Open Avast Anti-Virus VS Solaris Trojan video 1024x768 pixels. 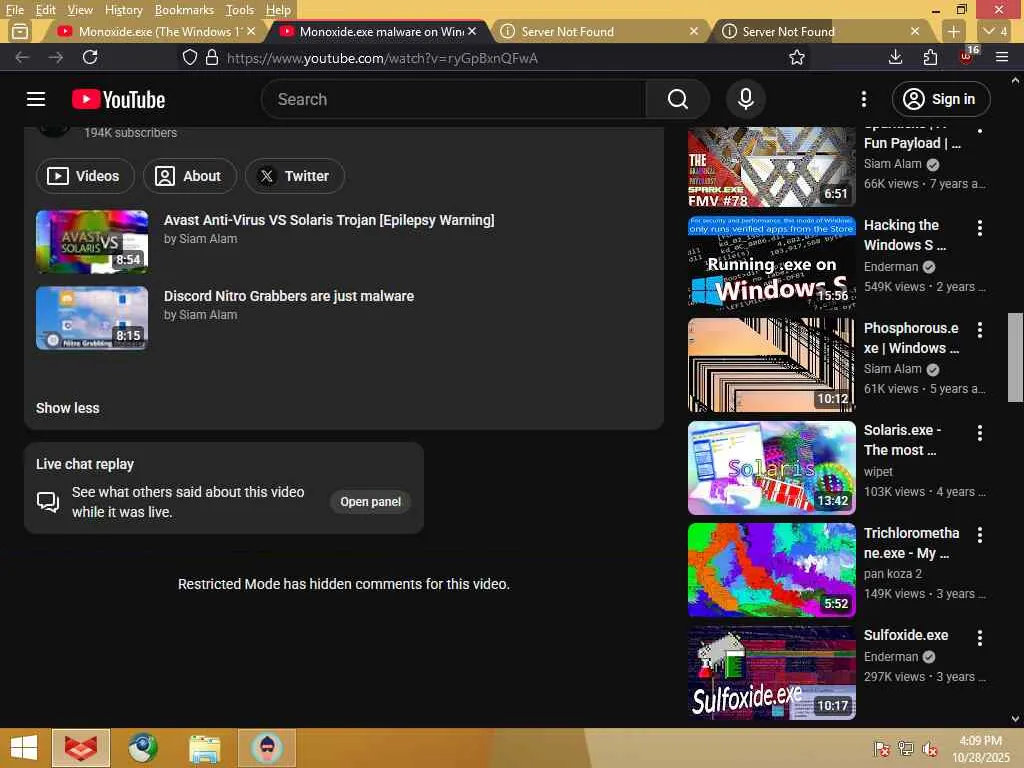click(x=328, y=220)
